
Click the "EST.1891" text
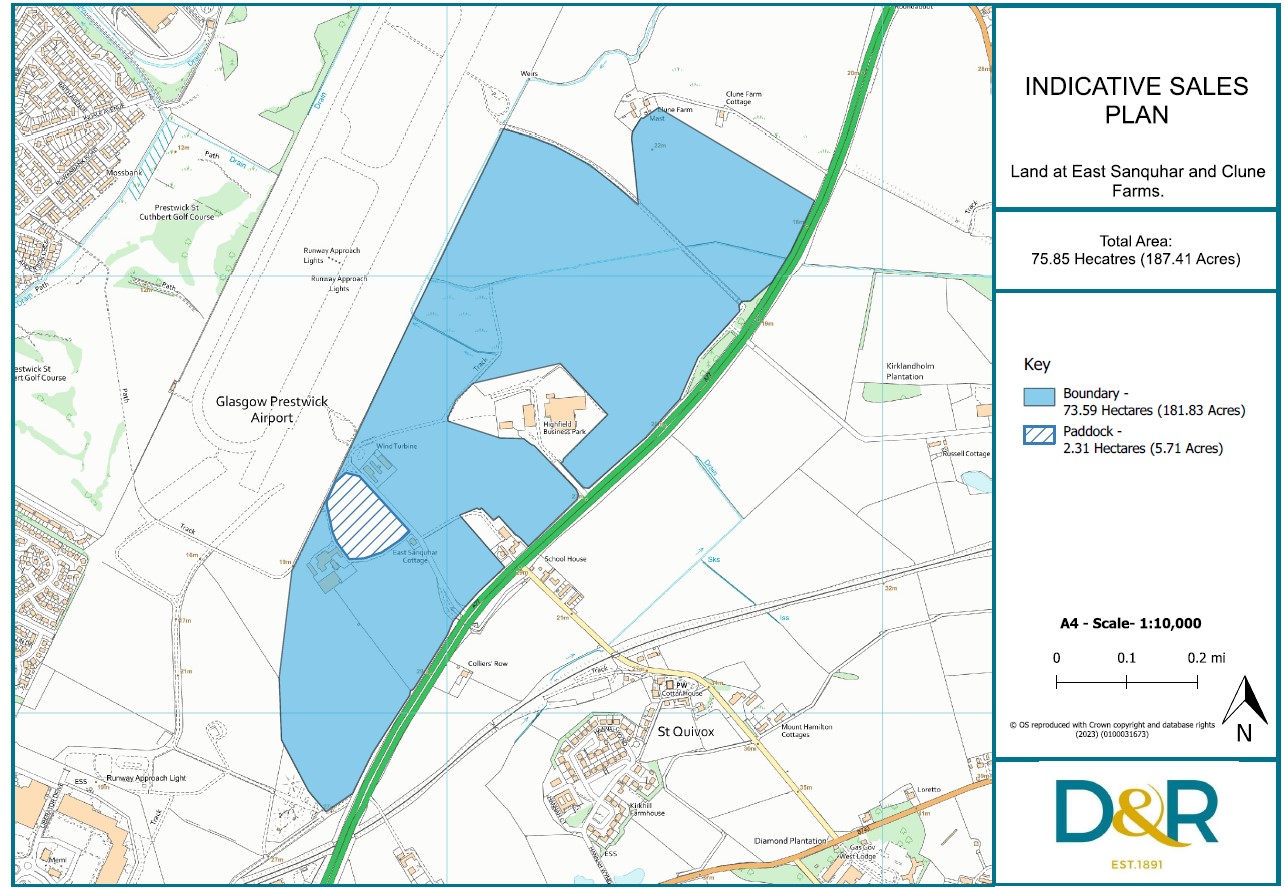pos(1136,864)
